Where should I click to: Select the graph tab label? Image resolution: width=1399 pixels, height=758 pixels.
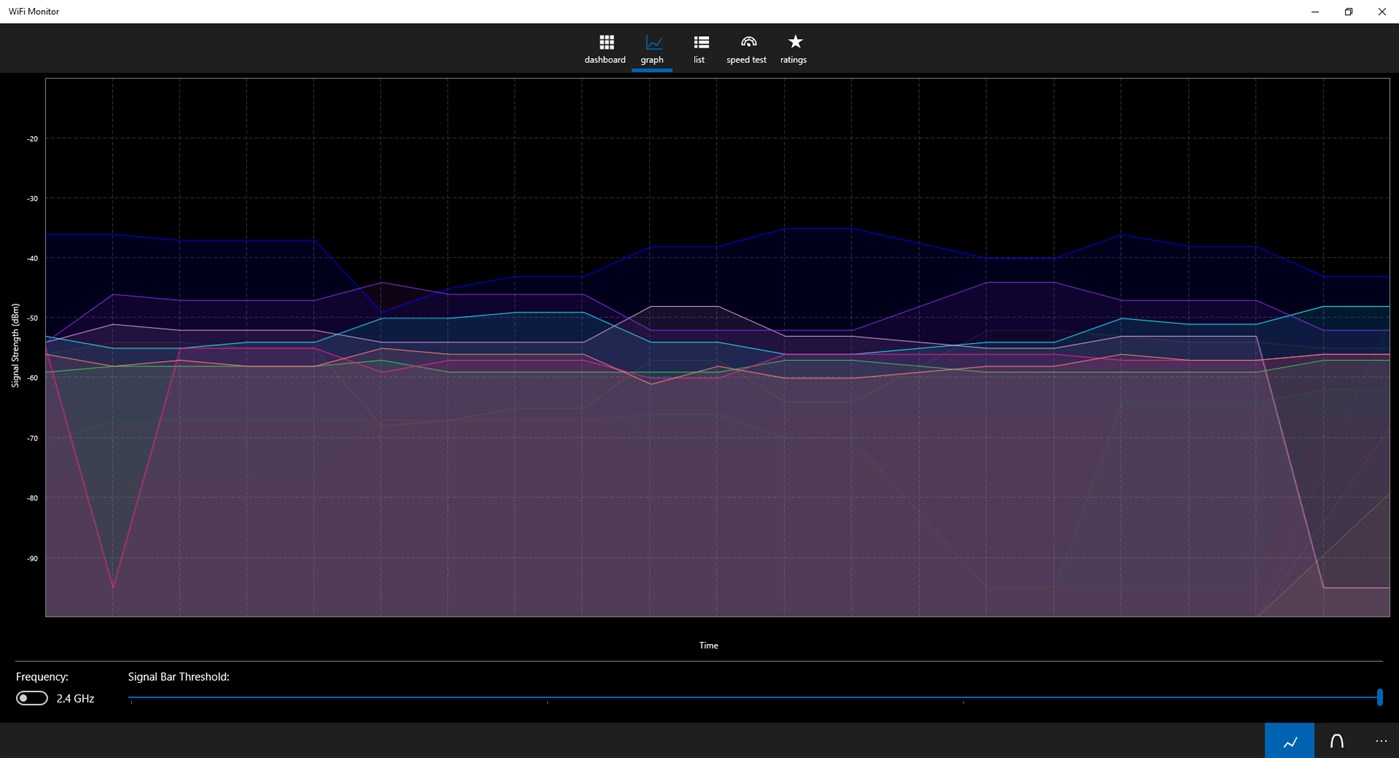coord(652,60)
